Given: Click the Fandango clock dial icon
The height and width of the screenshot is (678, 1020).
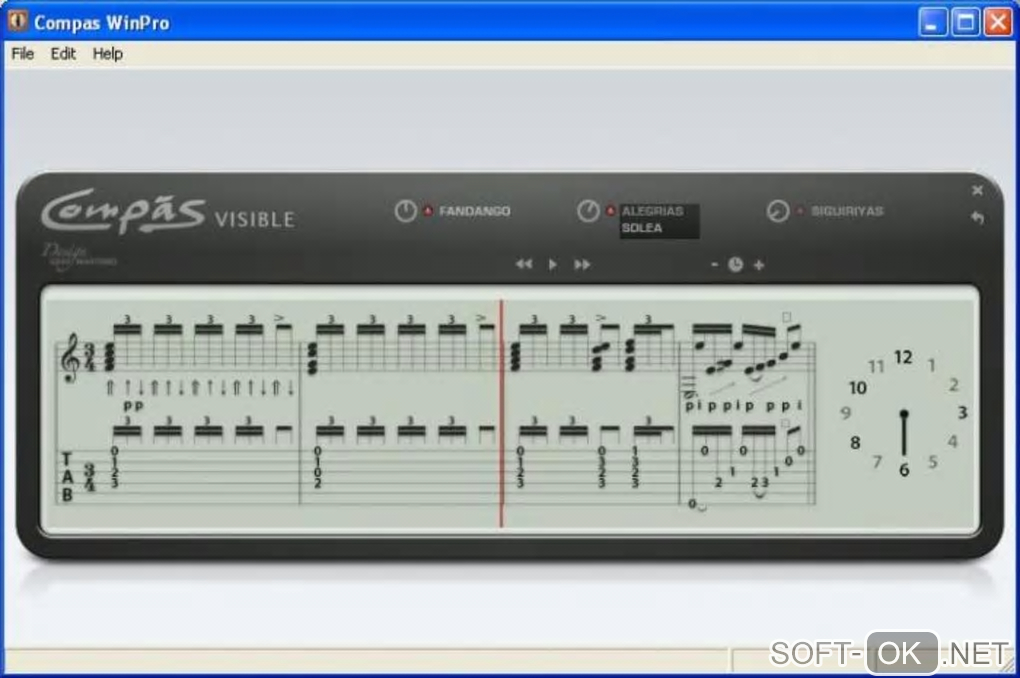Looking at the screenshot, I should [405, 211].
